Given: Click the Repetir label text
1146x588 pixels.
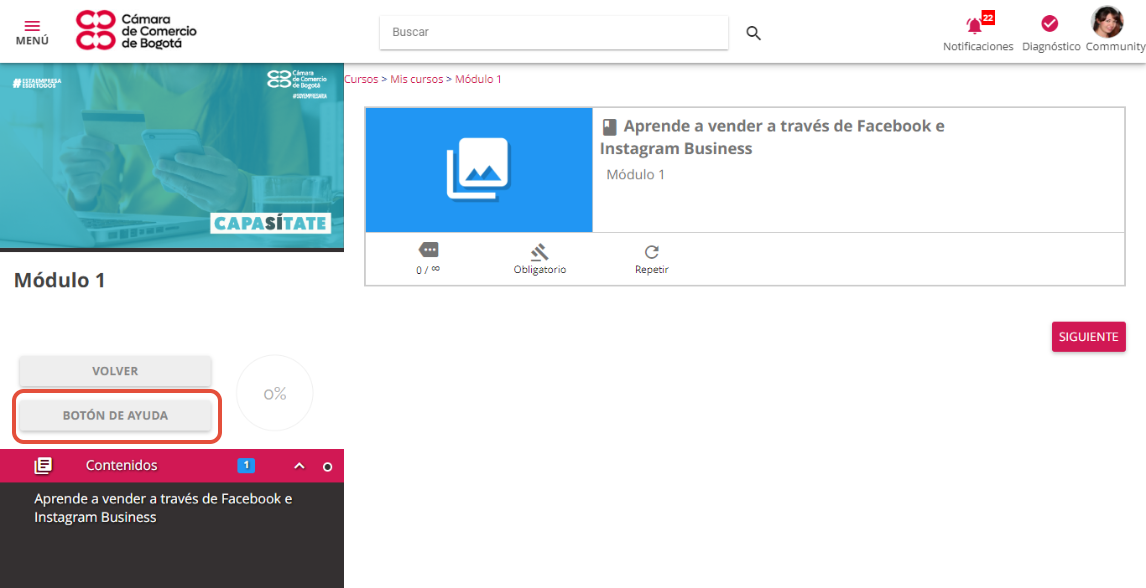Looking at the screenshot, I should [652, 270].
